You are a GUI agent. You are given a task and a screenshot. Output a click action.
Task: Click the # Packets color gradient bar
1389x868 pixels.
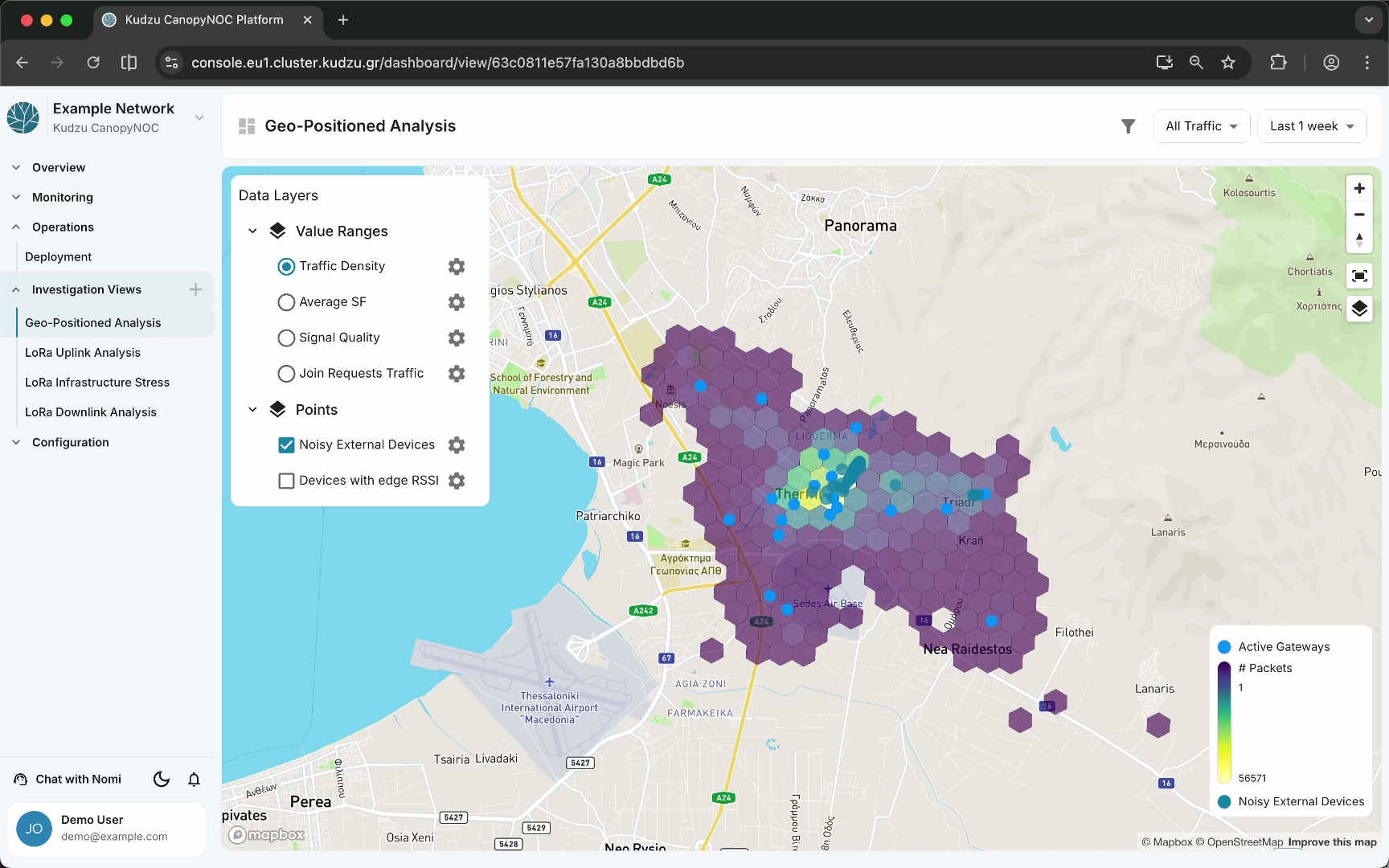(1224, 723)
